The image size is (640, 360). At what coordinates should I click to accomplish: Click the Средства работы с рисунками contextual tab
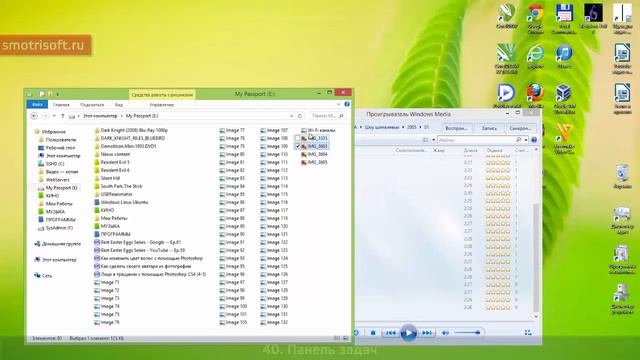click(162, 95)
